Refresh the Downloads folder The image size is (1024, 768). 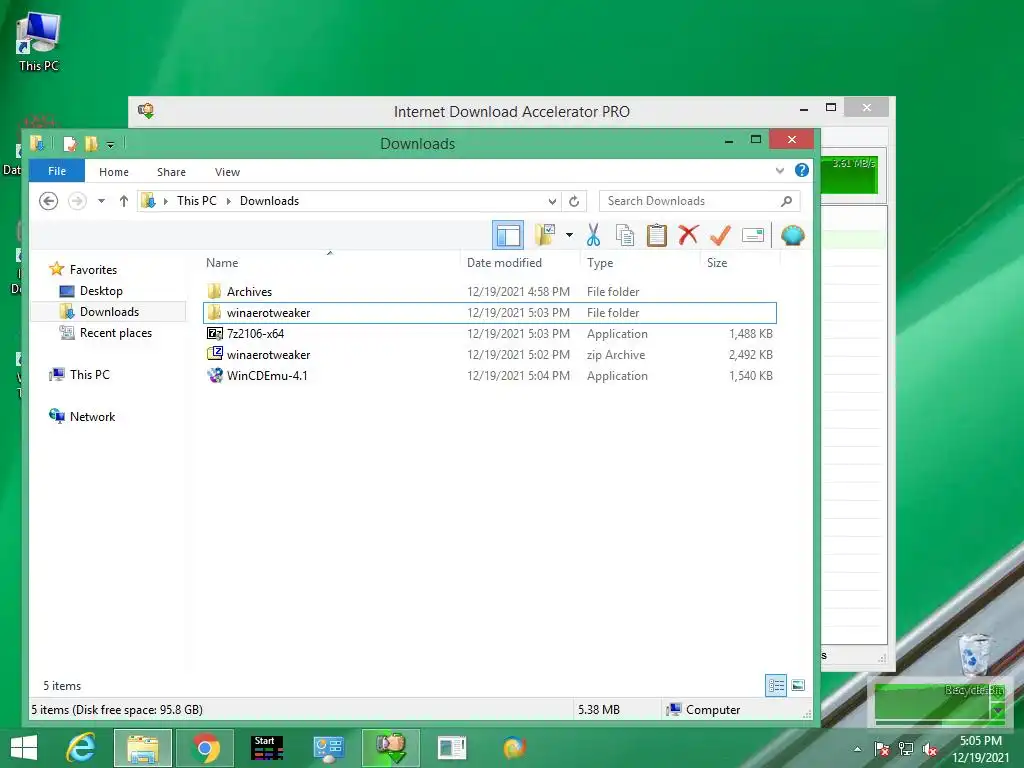coord(574,201)
